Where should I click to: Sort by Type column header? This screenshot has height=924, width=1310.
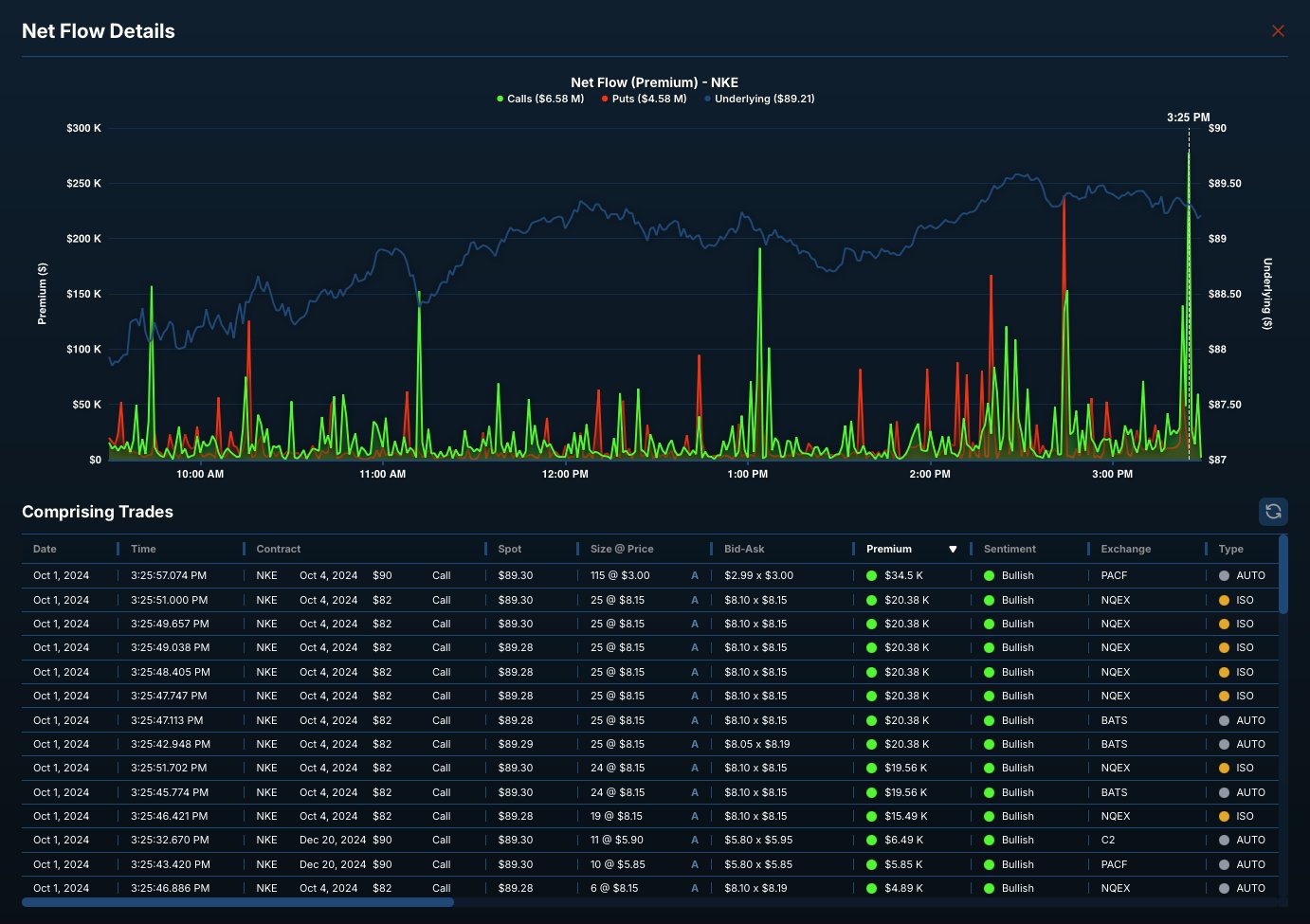[1230, 549]
